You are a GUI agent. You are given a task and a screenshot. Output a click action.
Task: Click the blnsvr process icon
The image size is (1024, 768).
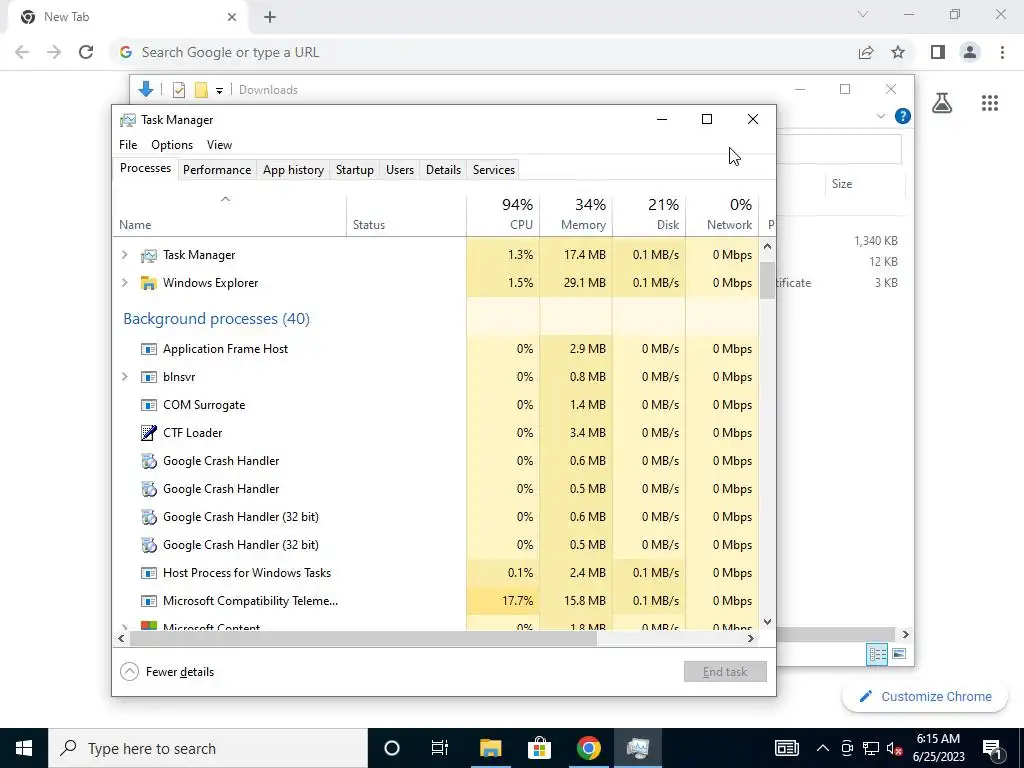pyautogui.click(x=149, y=377)
